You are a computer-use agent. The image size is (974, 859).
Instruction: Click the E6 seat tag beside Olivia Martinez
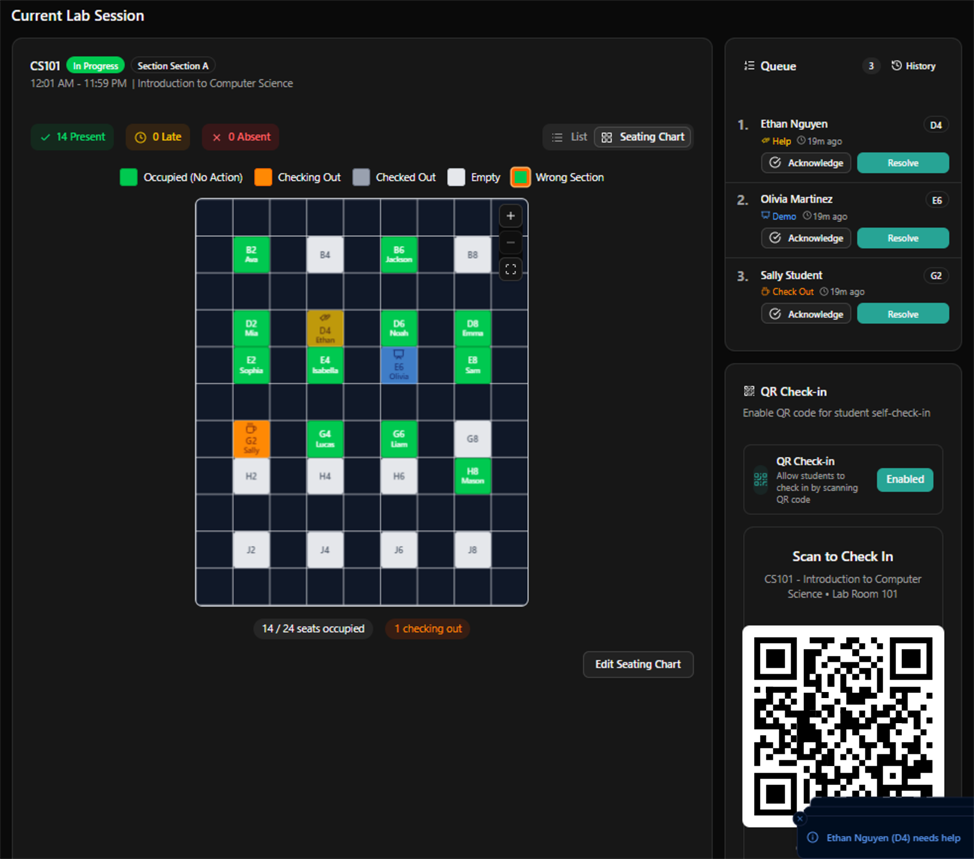point(937,200)
